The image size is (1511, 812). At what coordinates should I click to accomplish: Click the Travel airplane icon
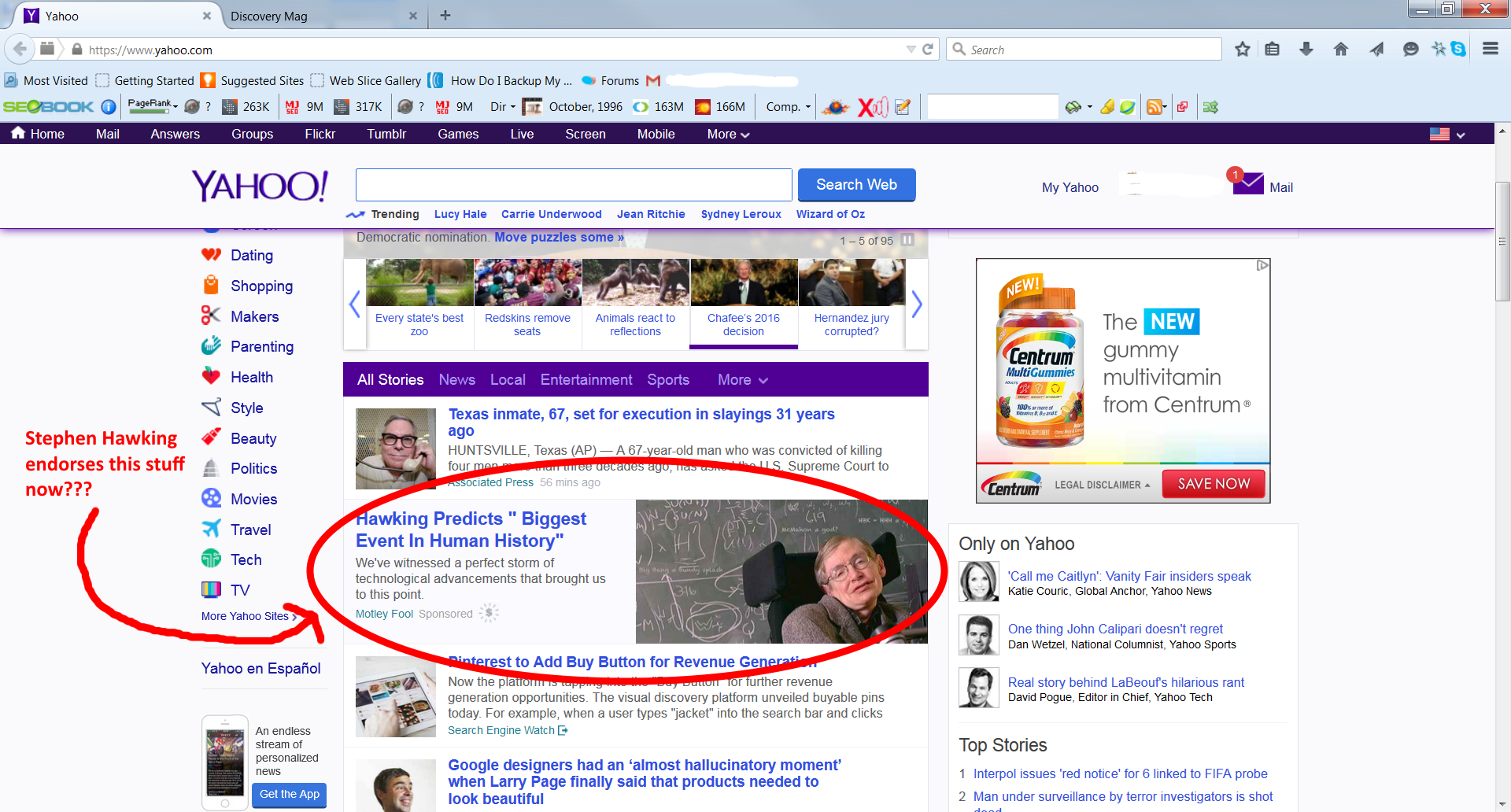tap(211, 529)
